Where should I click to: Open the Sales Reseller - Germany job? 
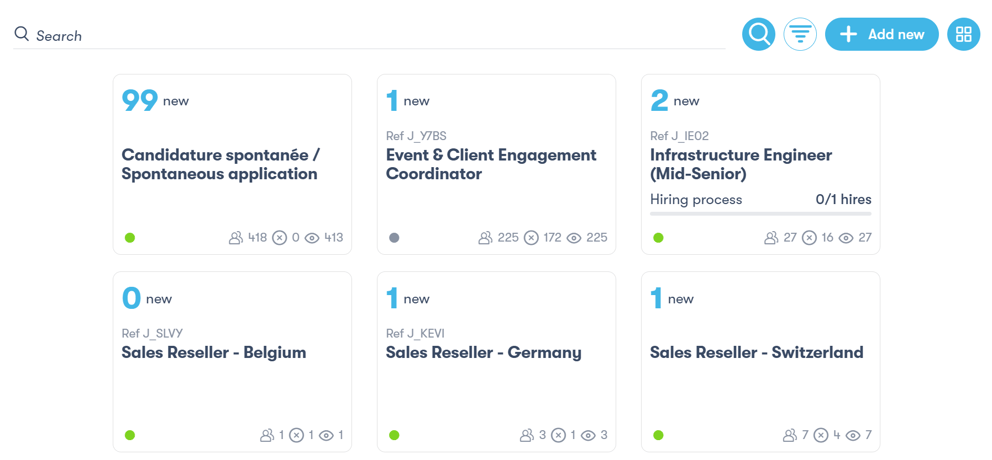483,353
